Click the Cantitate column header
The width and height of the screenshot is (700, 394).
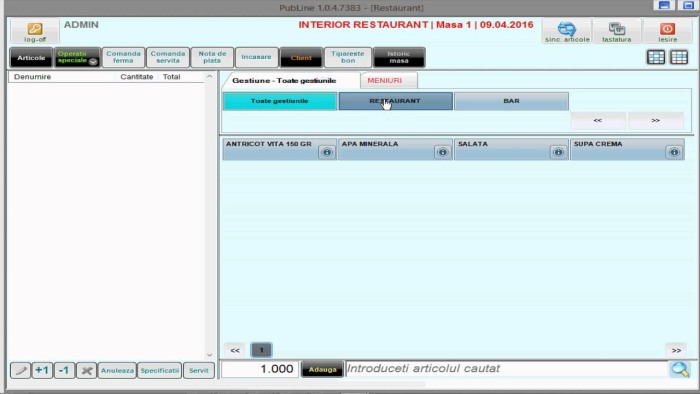pyautogui.click(x=137, y=77)
